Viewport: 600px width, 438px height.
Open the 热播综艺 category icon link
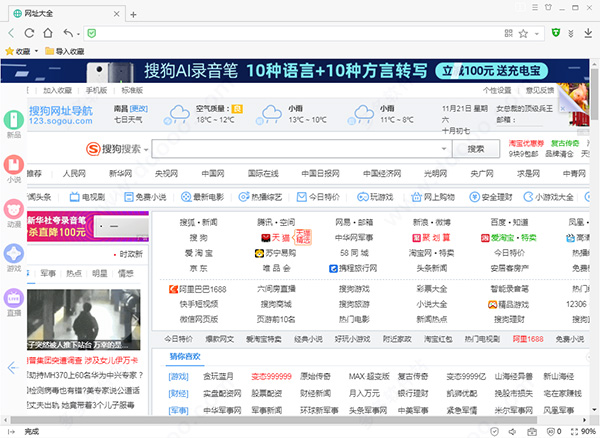(x=260, y=197)
